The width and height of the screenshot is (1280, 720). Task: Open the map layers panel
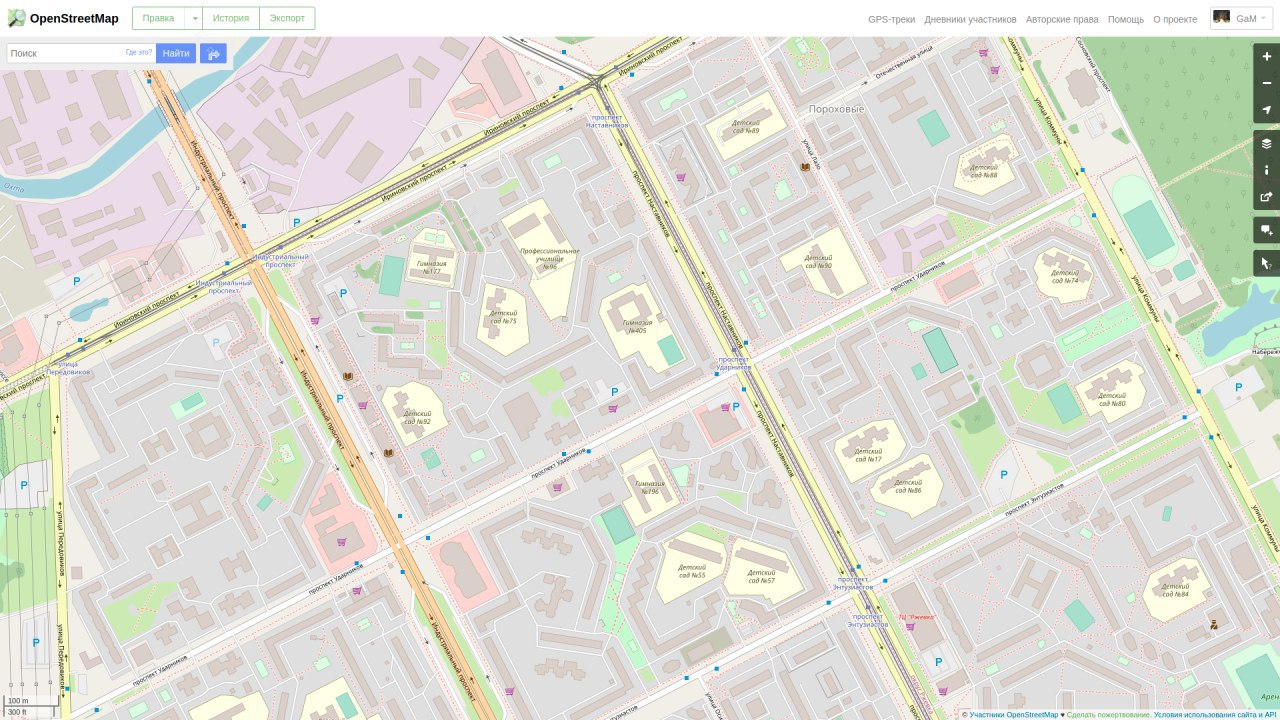click(1266, 143)
